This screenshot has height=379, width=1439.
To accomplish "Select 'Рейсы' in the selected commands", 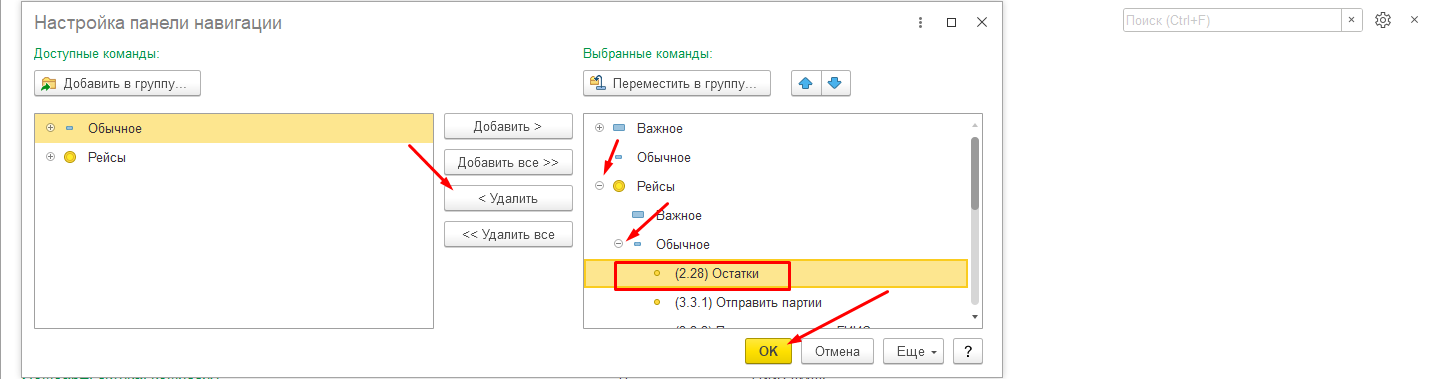I will pyautogui.click(x=776, y=186).
